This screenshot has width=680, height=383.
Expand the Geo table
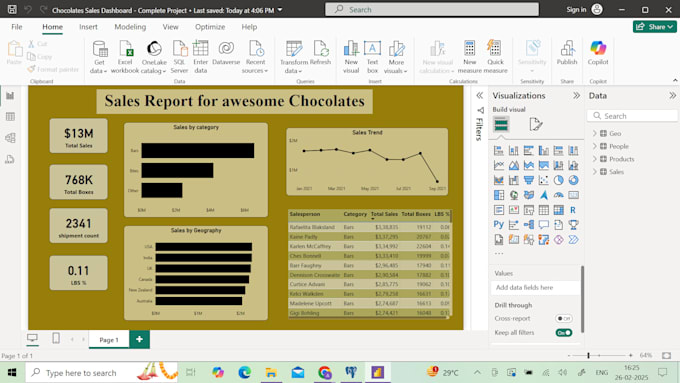tap(595, 134)
